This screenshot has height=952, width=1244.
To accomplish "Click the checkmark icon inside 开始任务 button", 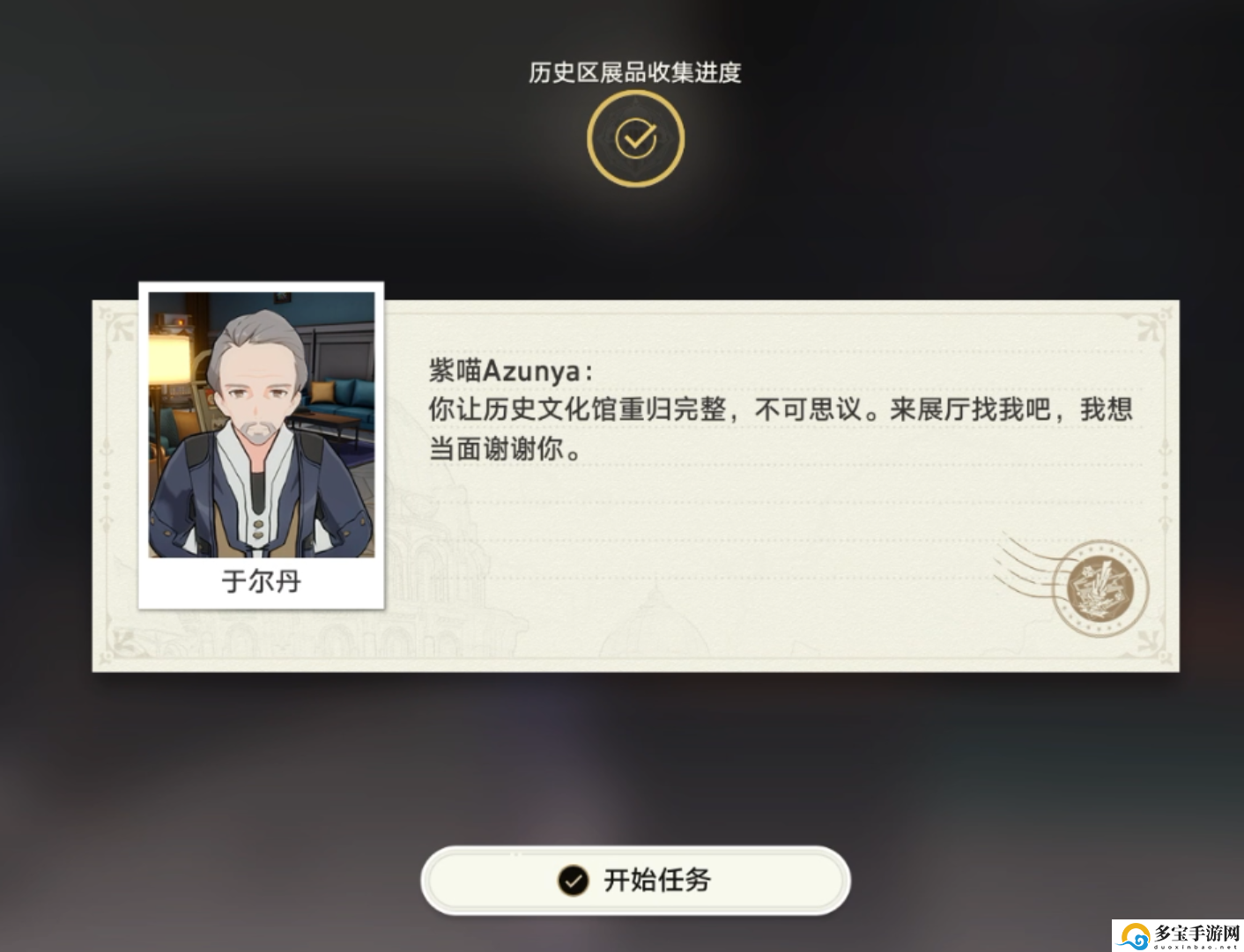I will pos(573,880).
